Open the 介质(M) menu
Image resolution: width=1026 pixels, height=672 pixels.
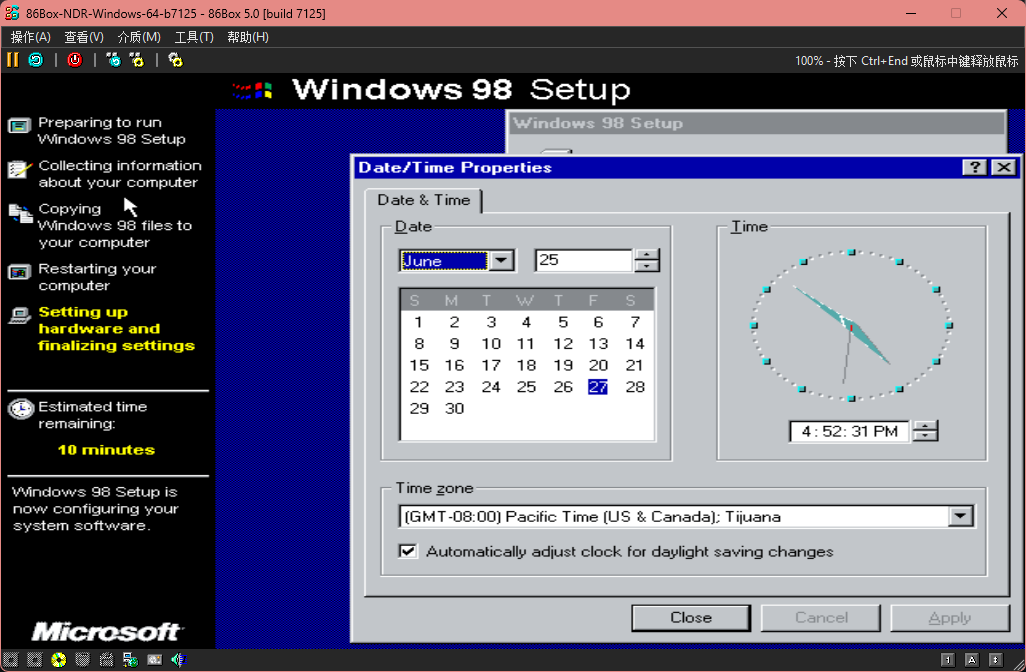click(x=139, y=37)
